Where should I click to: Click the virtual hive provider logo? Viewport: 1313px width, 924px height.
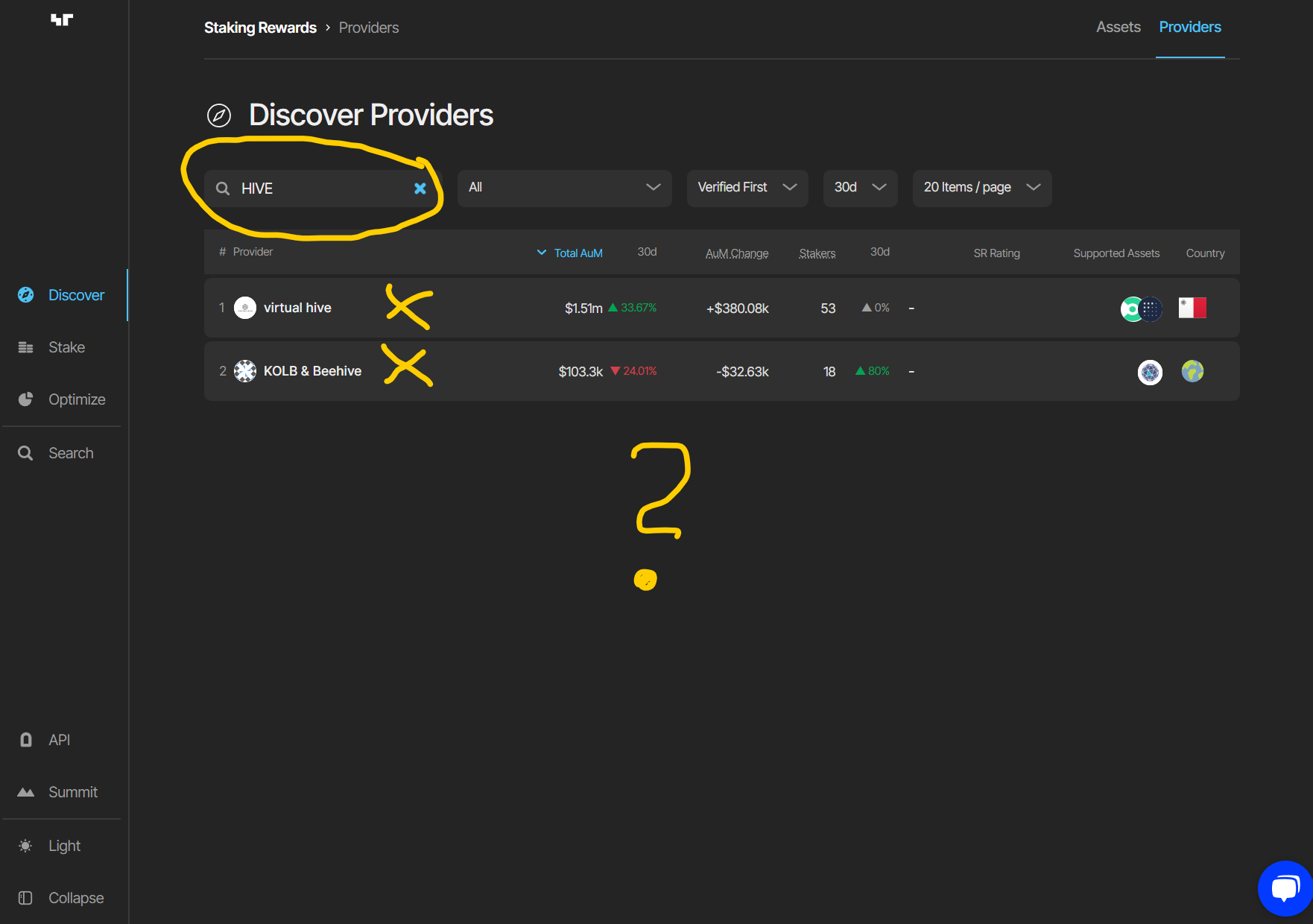tap(245, 308)
